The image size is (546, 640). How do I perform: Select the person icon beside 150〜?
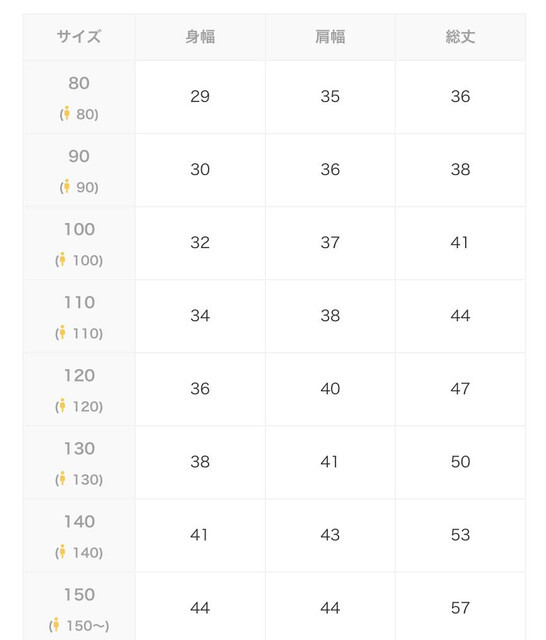[x=56, y=624]
